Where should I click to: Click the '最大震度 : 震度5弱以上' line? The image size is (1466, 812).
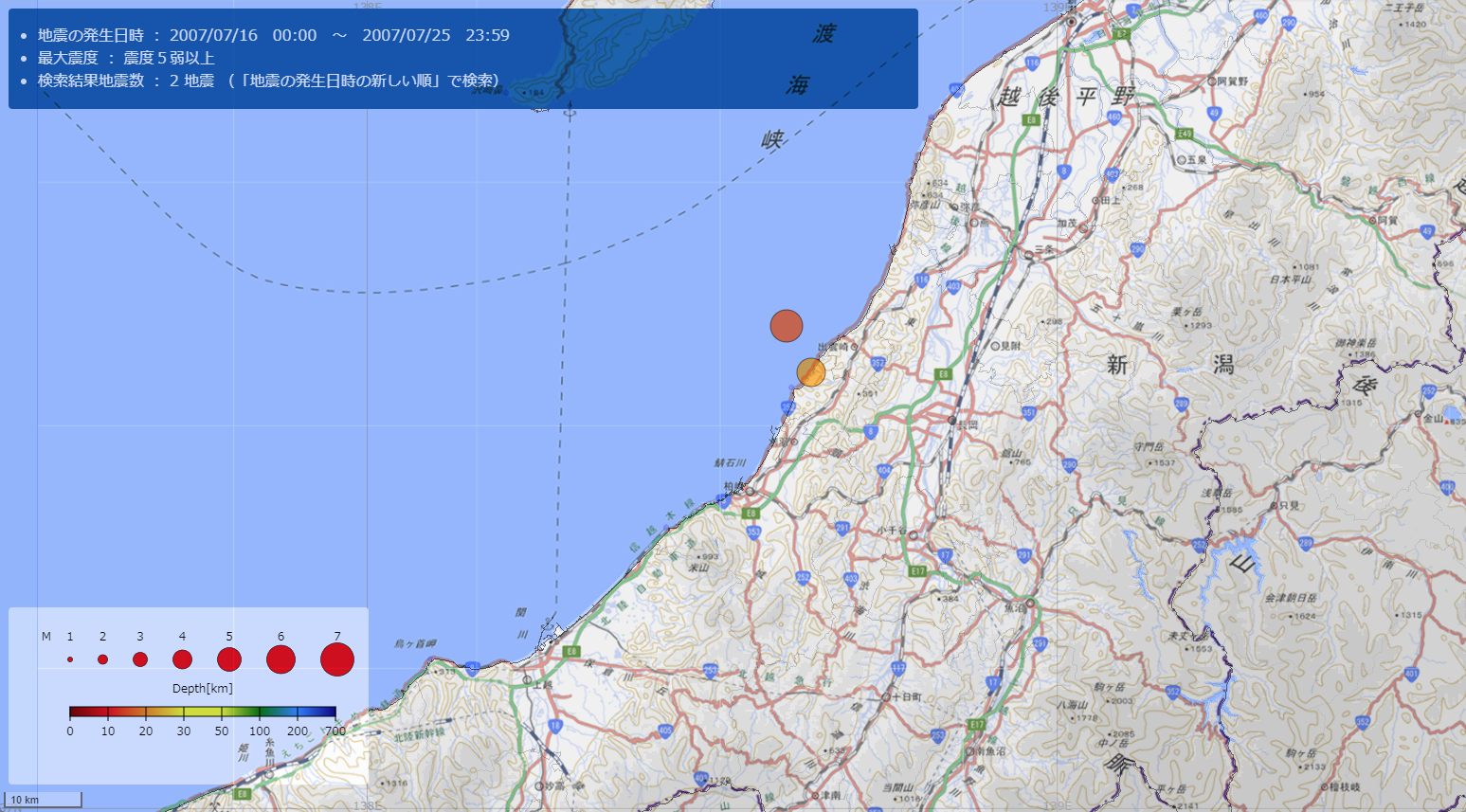click(126, 58)
